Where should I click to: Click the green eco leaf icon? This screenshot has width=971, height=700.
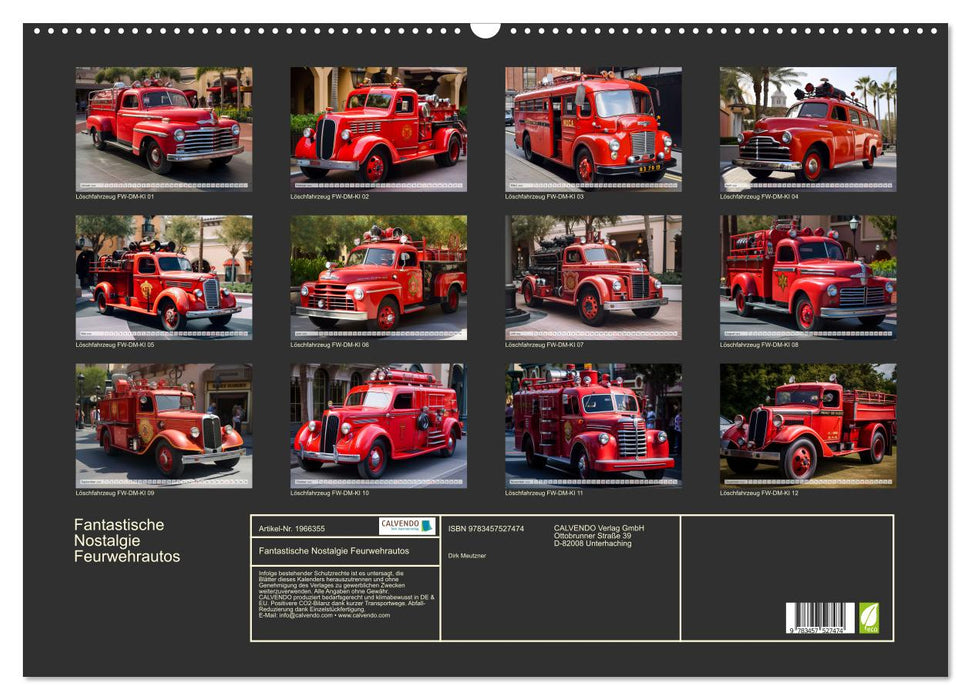click(x=869, y=617)
